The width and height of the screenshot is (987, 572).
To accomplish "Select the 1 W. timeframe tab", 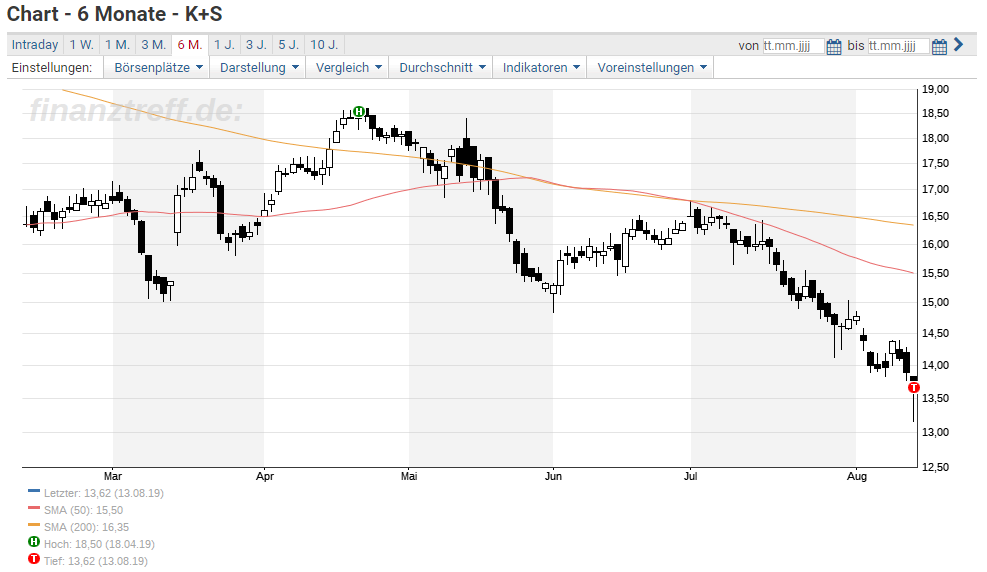I will pos(81,45).
